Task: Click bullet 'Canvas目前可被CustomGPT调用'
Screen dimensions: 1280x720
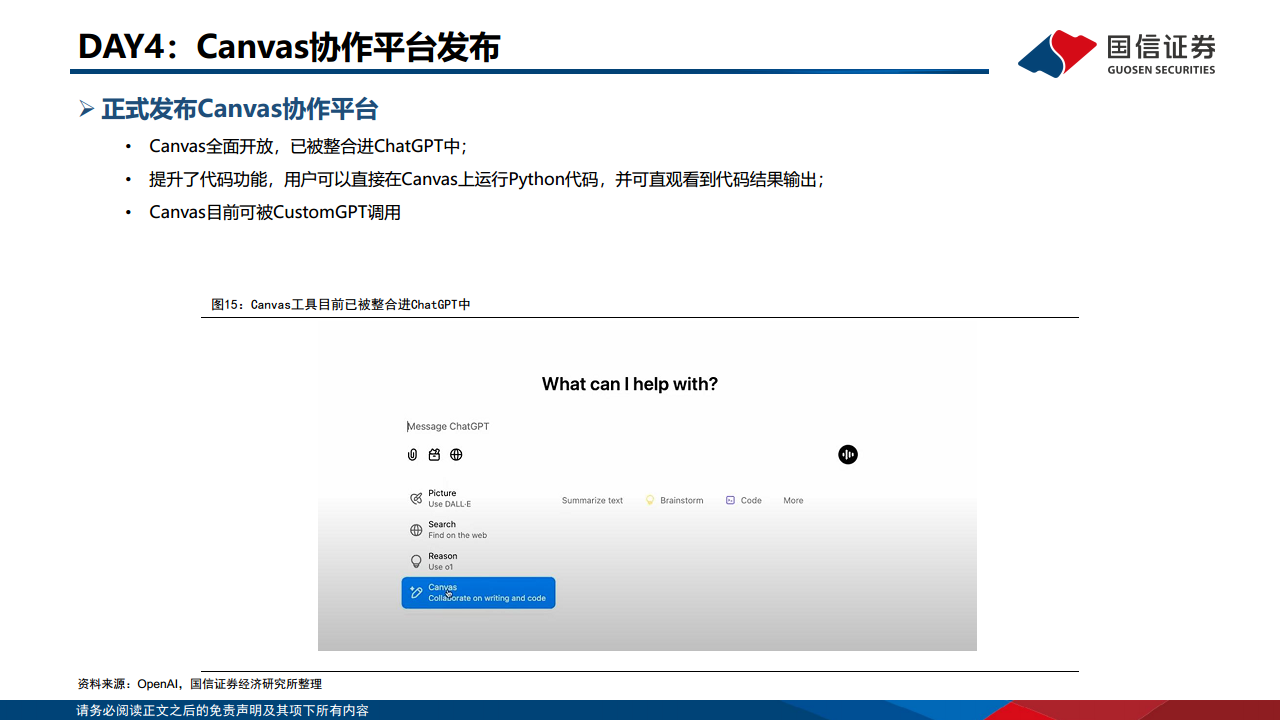Action: pyautogui.click(x=275, y=212)
